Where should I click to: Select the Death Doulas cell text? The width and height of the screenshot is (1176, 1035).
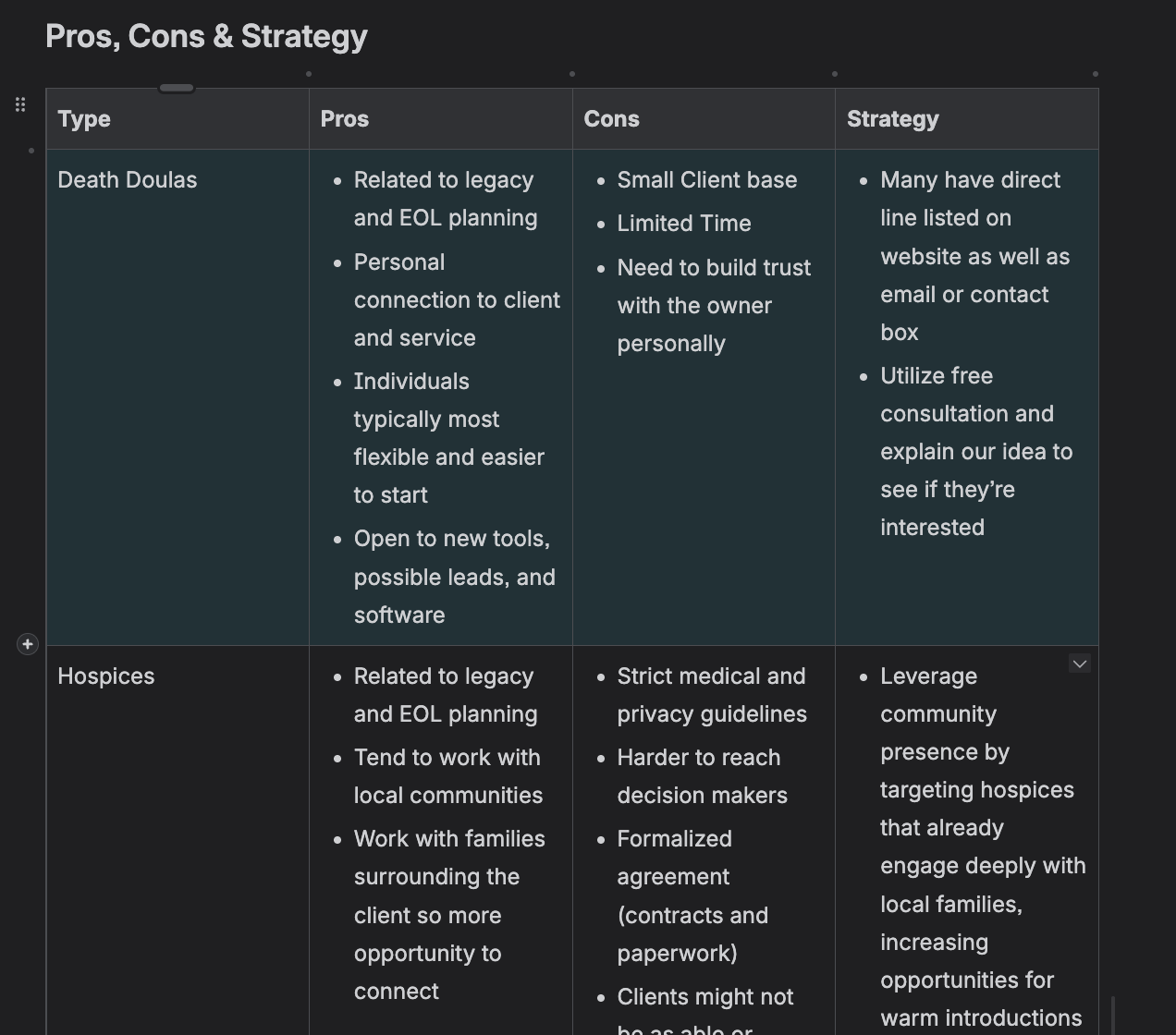127,180
